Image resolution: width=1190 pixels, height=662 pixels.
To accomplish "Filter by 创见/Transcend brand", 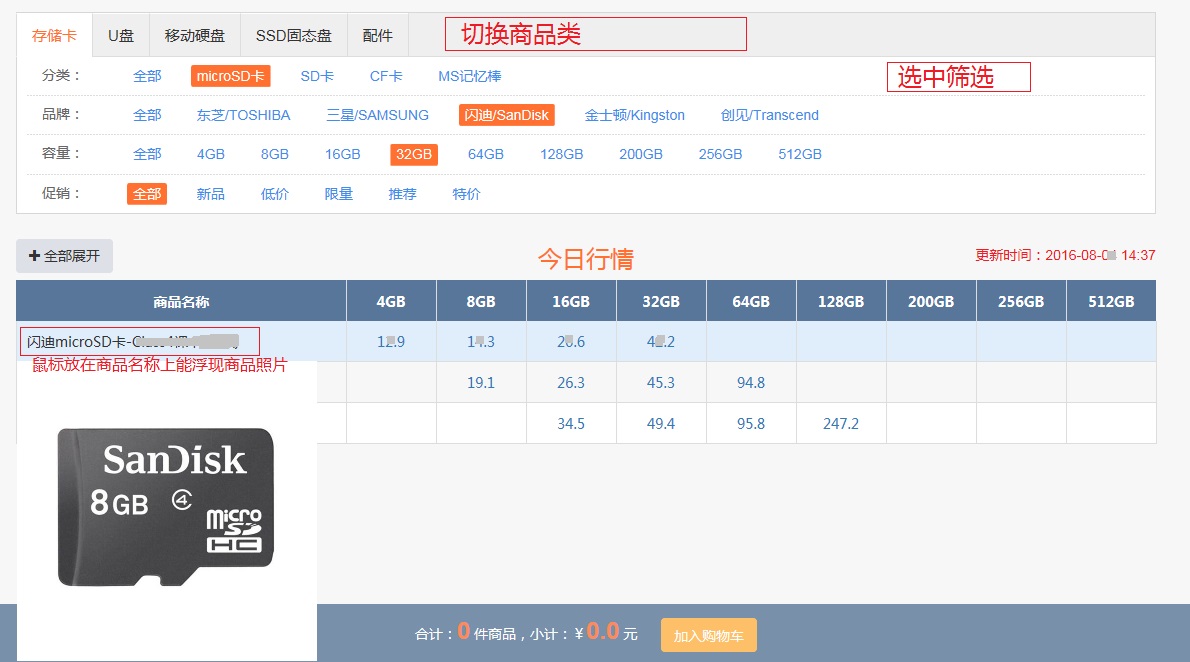I will click(770, 115).
